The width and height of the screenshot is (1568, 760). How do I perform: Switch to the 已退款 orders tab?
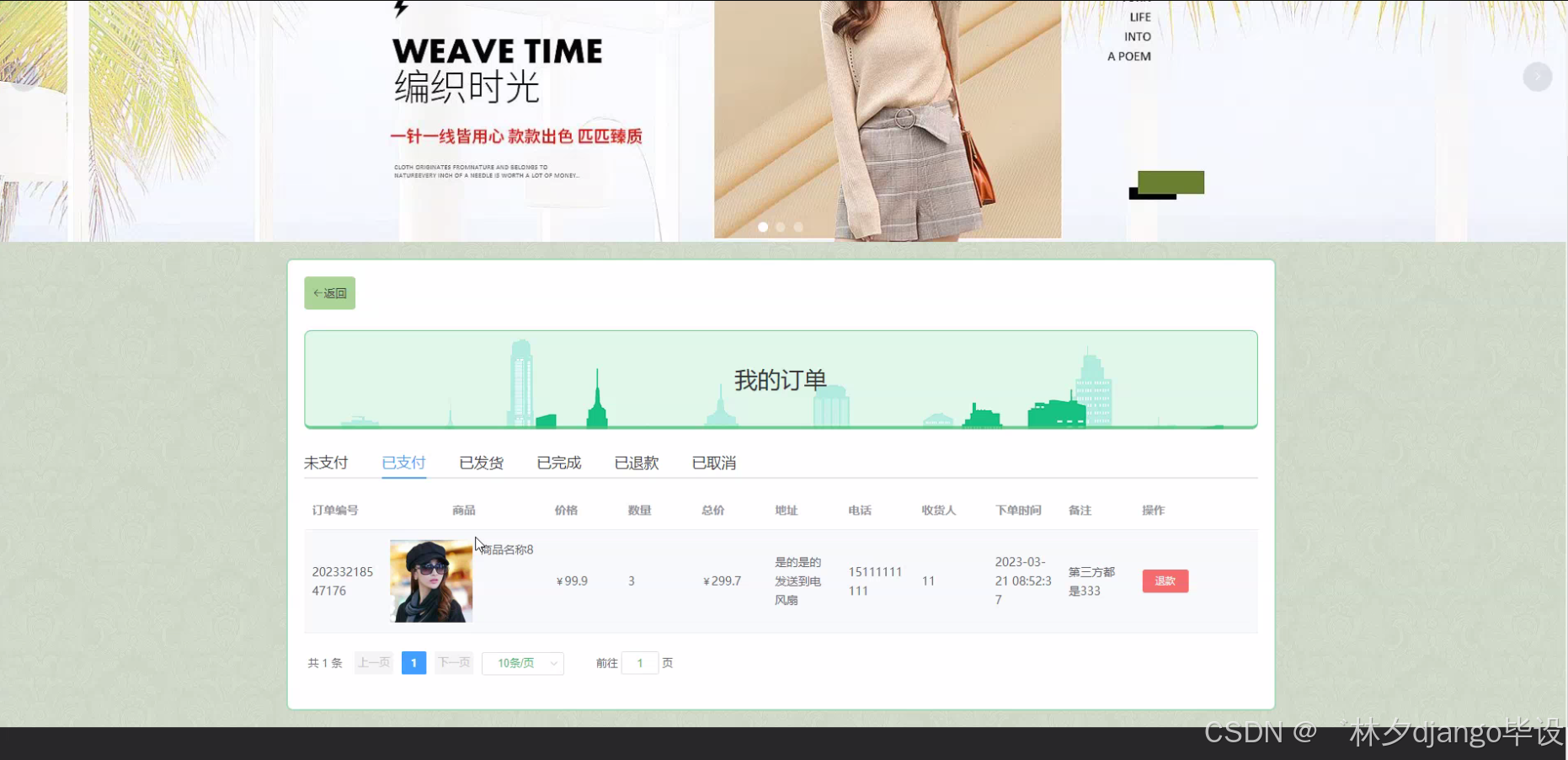coord(636,462)
